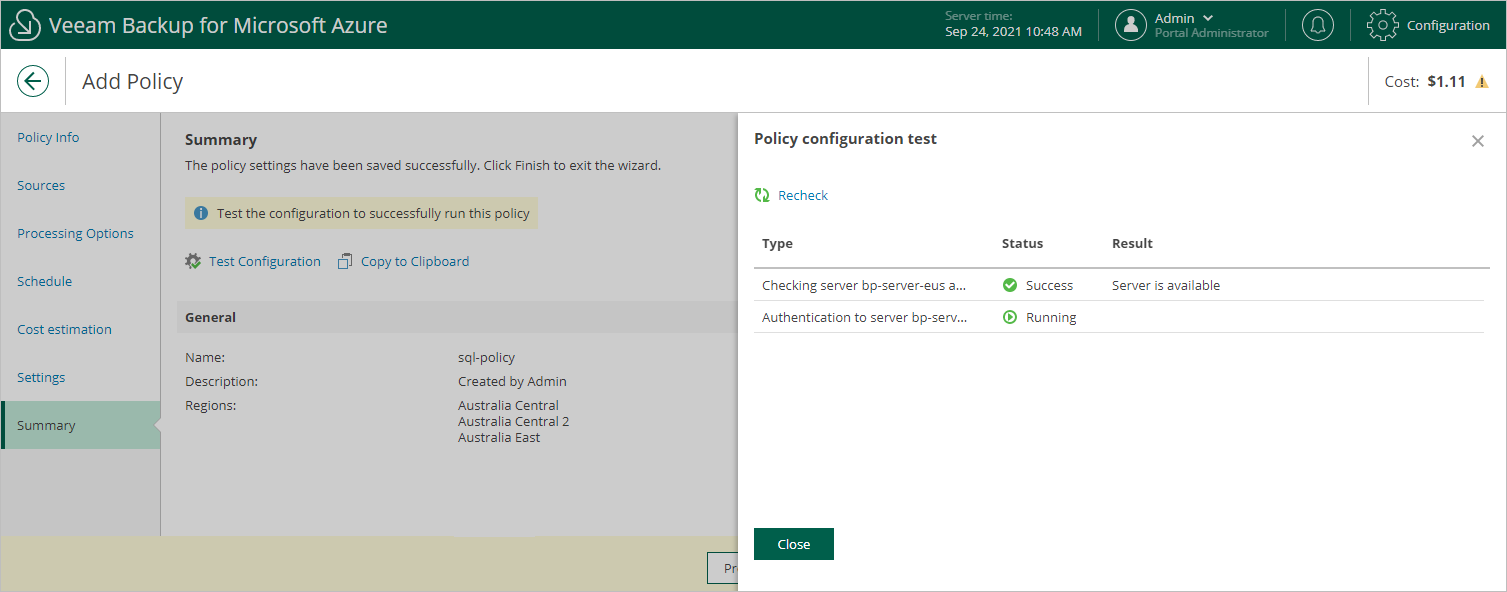The image size is (1507, 592).
Task: Open the notifications bell
Action: click(x=1318, y=25)
